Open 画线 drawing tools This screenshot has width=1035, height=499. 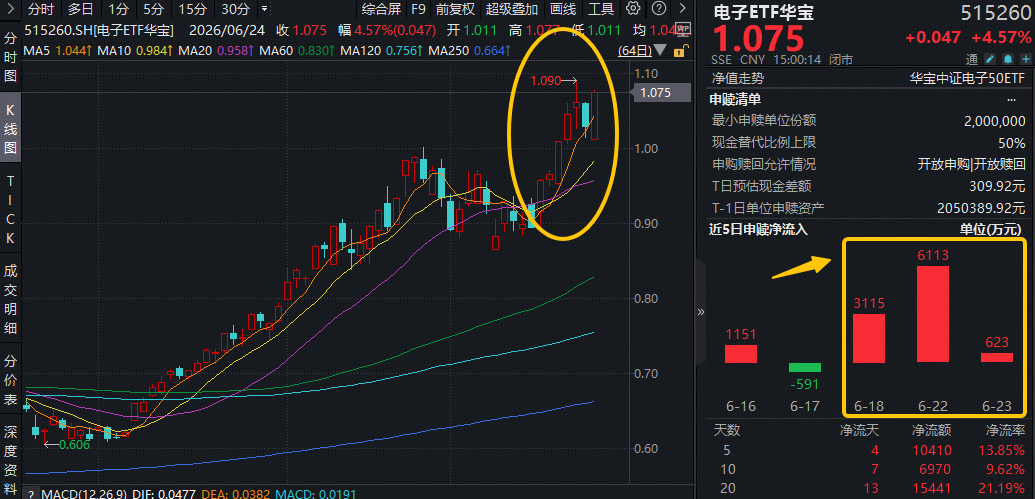tap(563, 9)
